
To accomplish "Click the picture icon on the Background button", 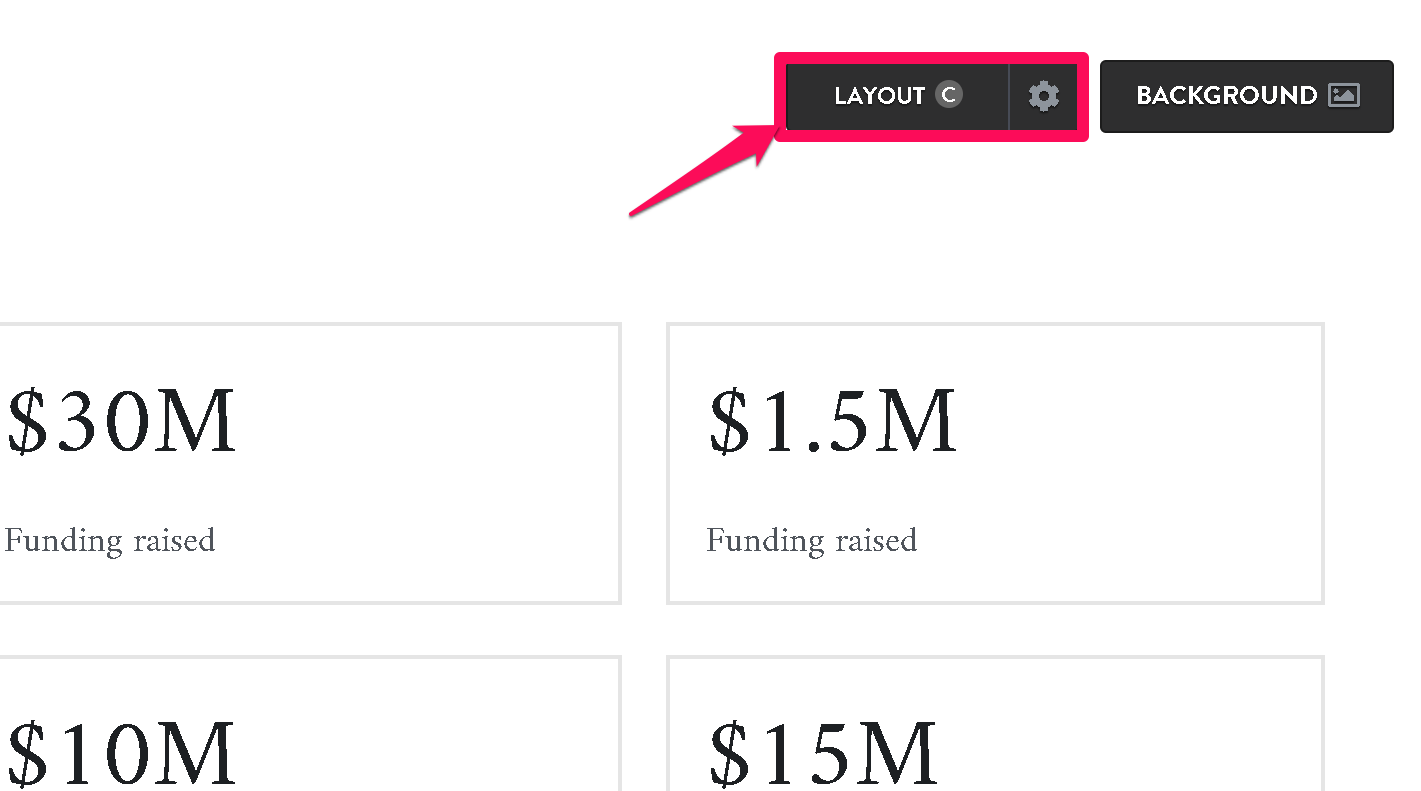I will point(1343,95).
